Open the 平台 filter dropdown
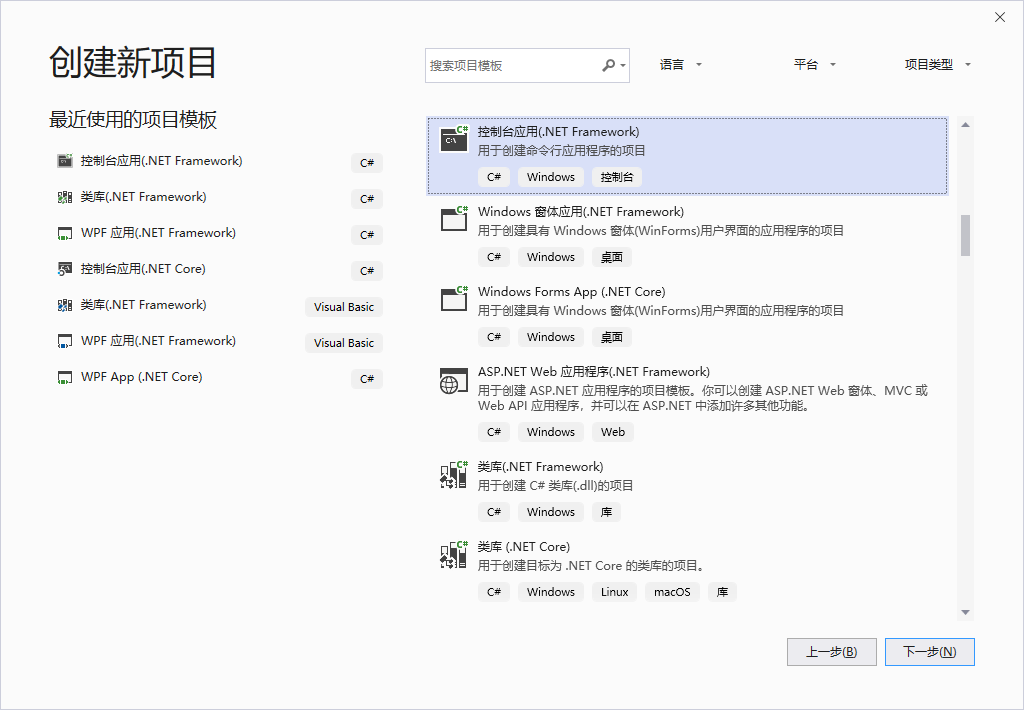 [x=814, y=65]
